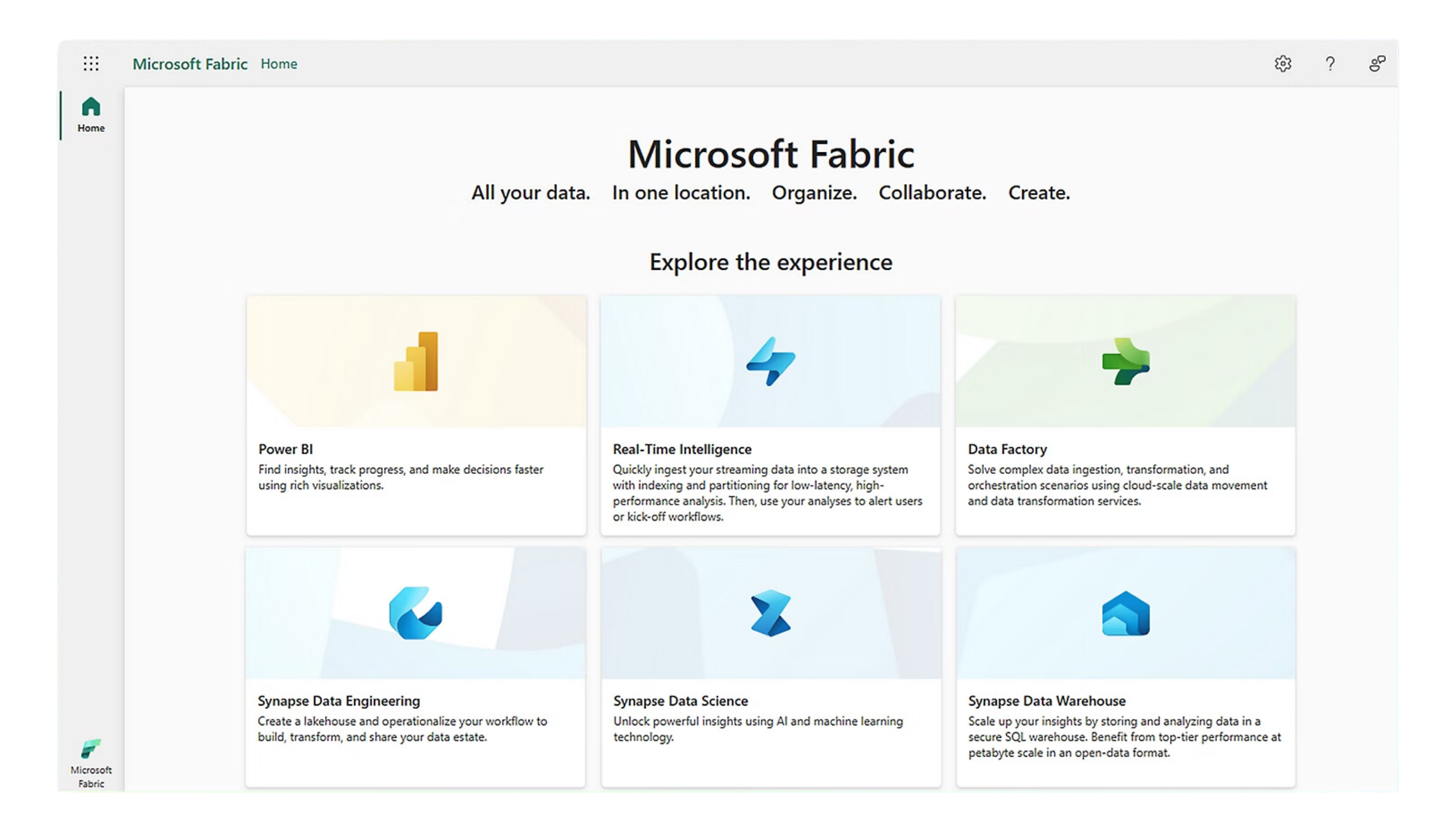Click the 'Solve complex data ingestion' description
Viewport: 1456px width, 832px height.
click(1117, 485)
